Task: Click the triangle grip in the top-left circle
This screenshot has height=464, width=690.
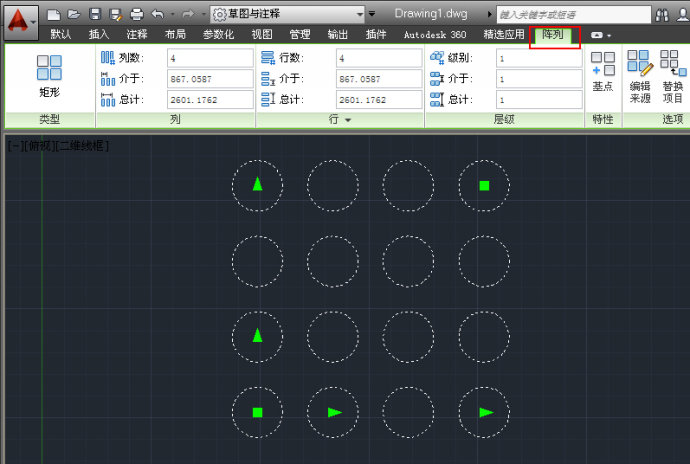Action: 257,184
